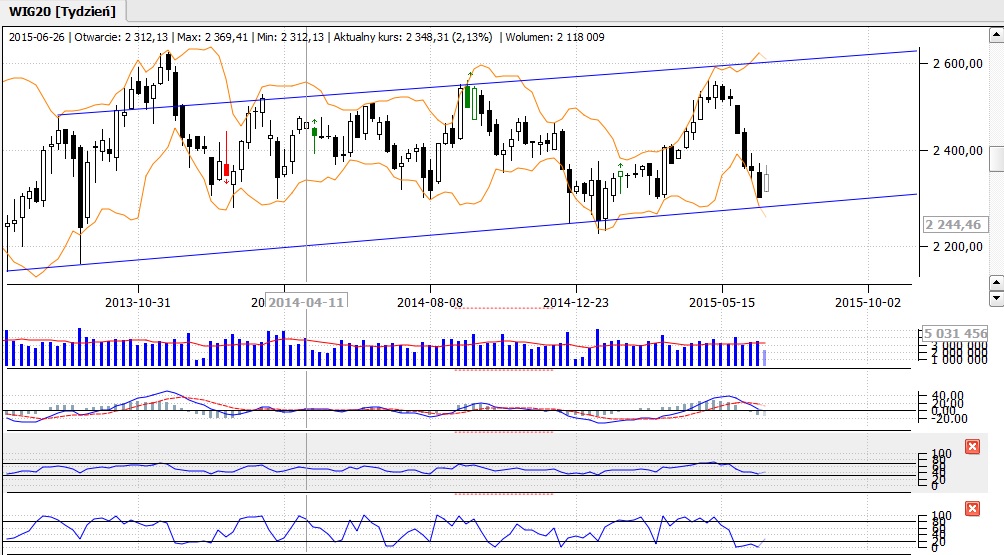
Task: Click the 2 400,00 price axis label
Action: point(957,150)
